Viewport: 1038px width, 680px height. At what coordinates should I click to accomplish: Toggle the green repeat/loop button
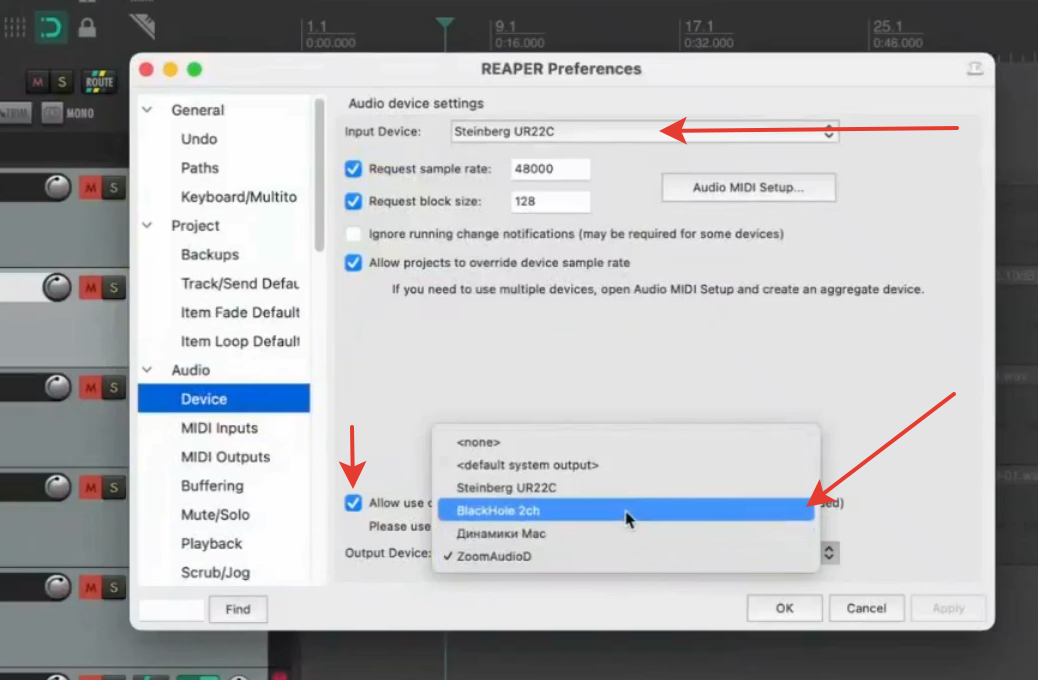pos(50,27)
